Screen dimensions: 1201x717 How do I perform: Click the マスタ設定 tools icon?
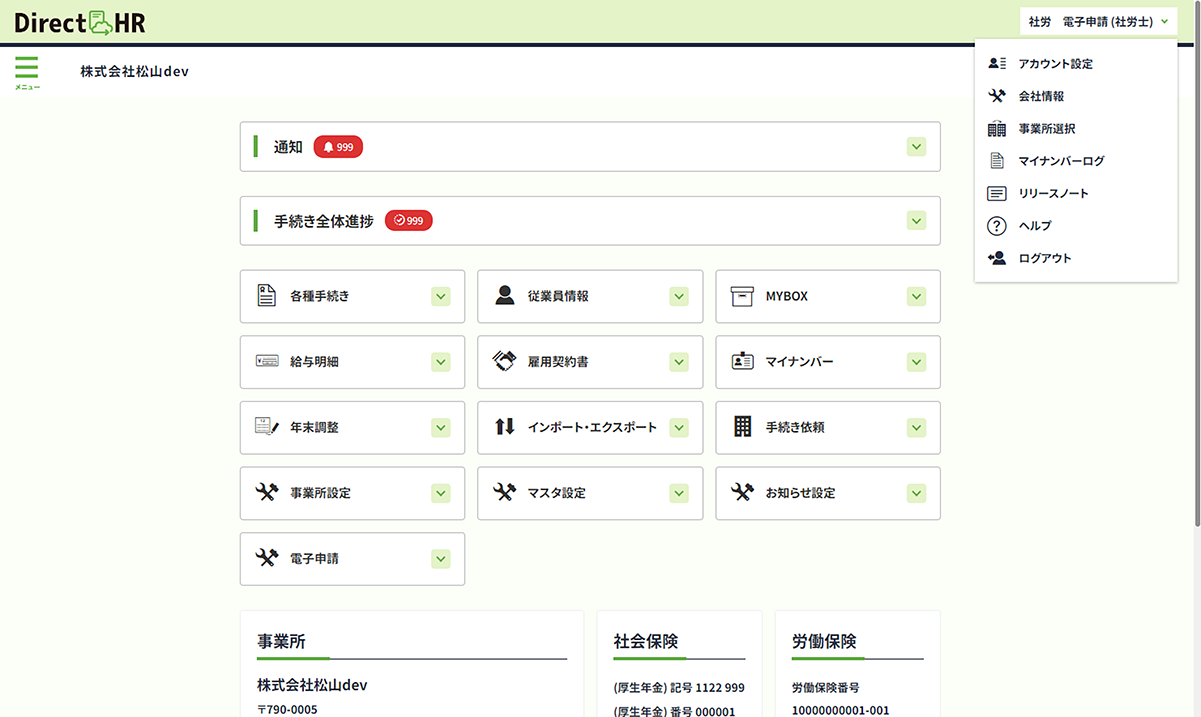[505, 492]
